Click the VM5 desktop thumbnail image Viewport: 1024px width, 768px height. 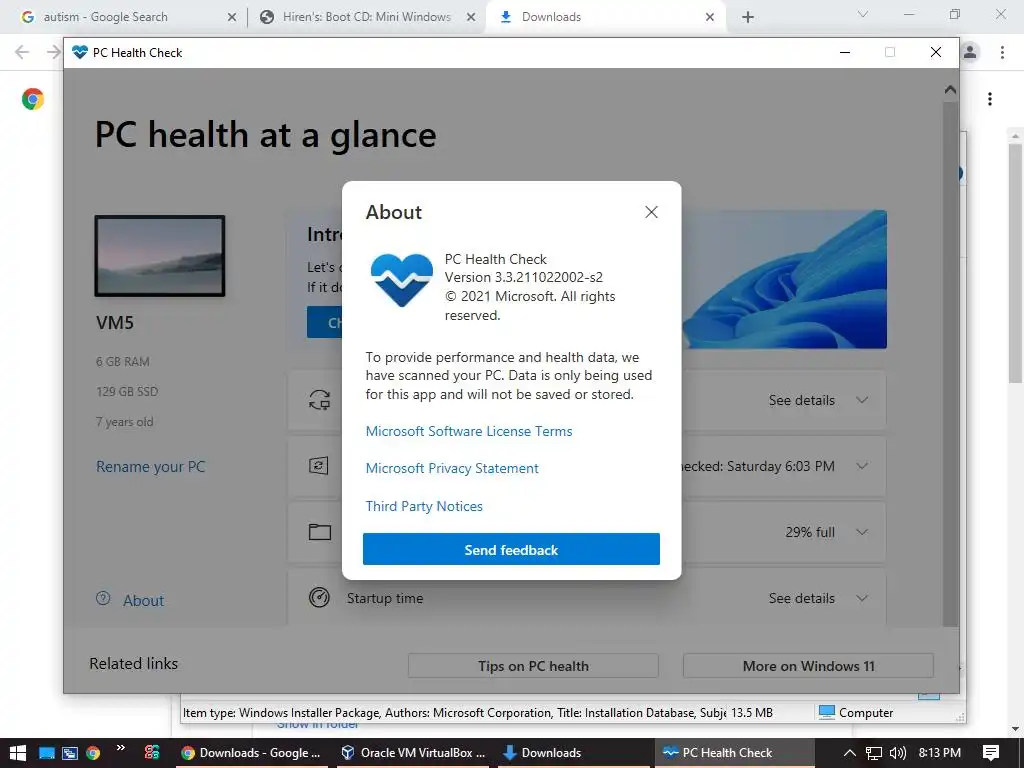pos(160,256)
